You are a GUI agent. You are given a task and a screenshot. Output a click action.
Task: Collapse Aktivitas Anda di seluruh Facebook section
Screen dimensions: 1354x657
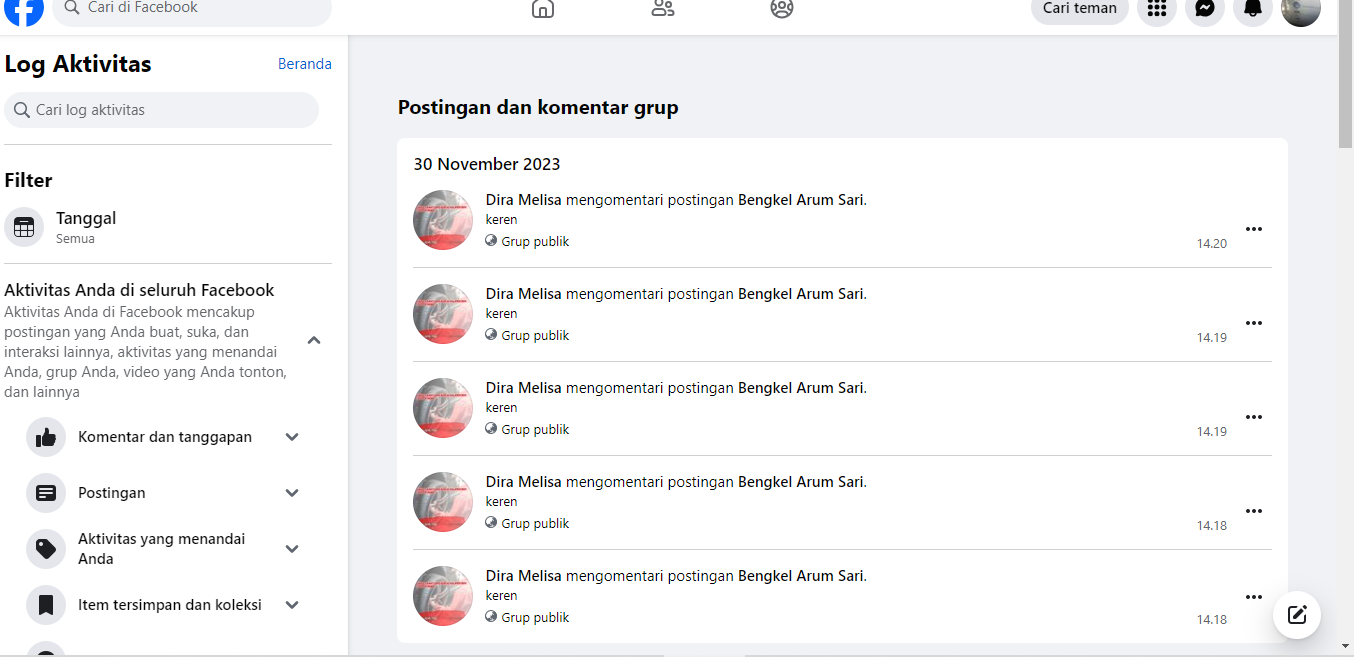[314, 340]
